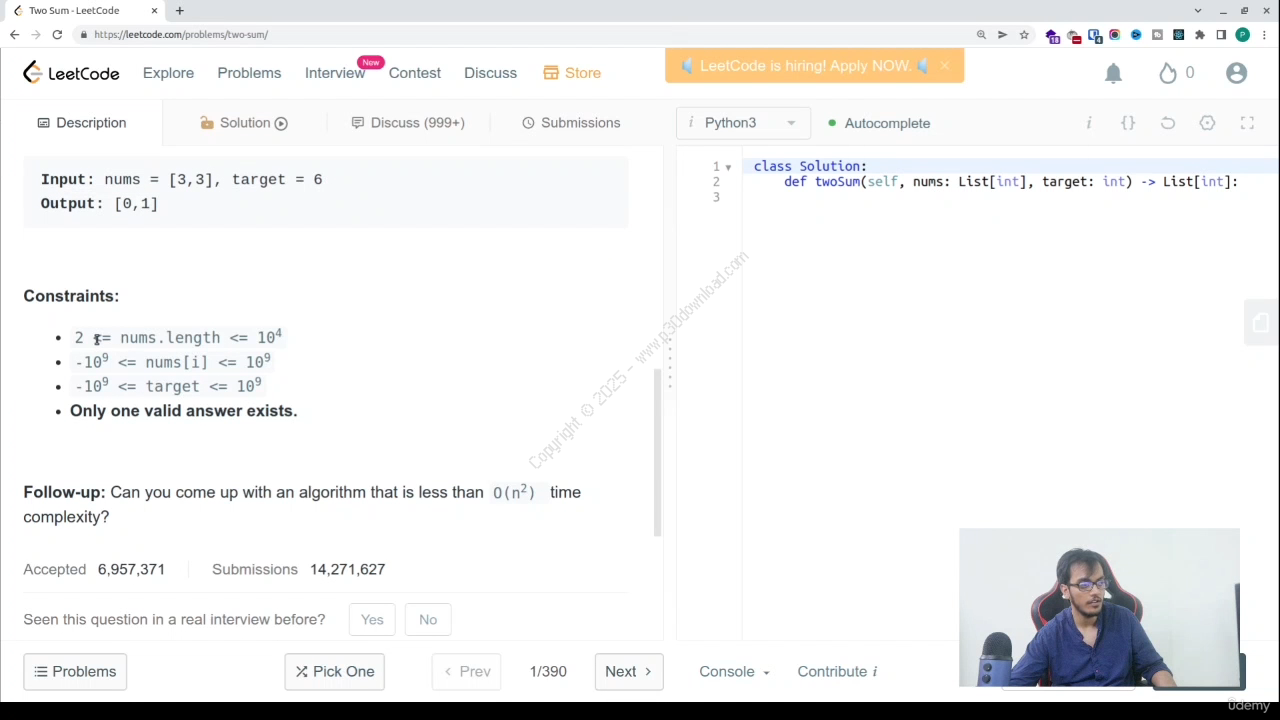Open Explore menu
The image size is (1280, 720).
point(168,73)
